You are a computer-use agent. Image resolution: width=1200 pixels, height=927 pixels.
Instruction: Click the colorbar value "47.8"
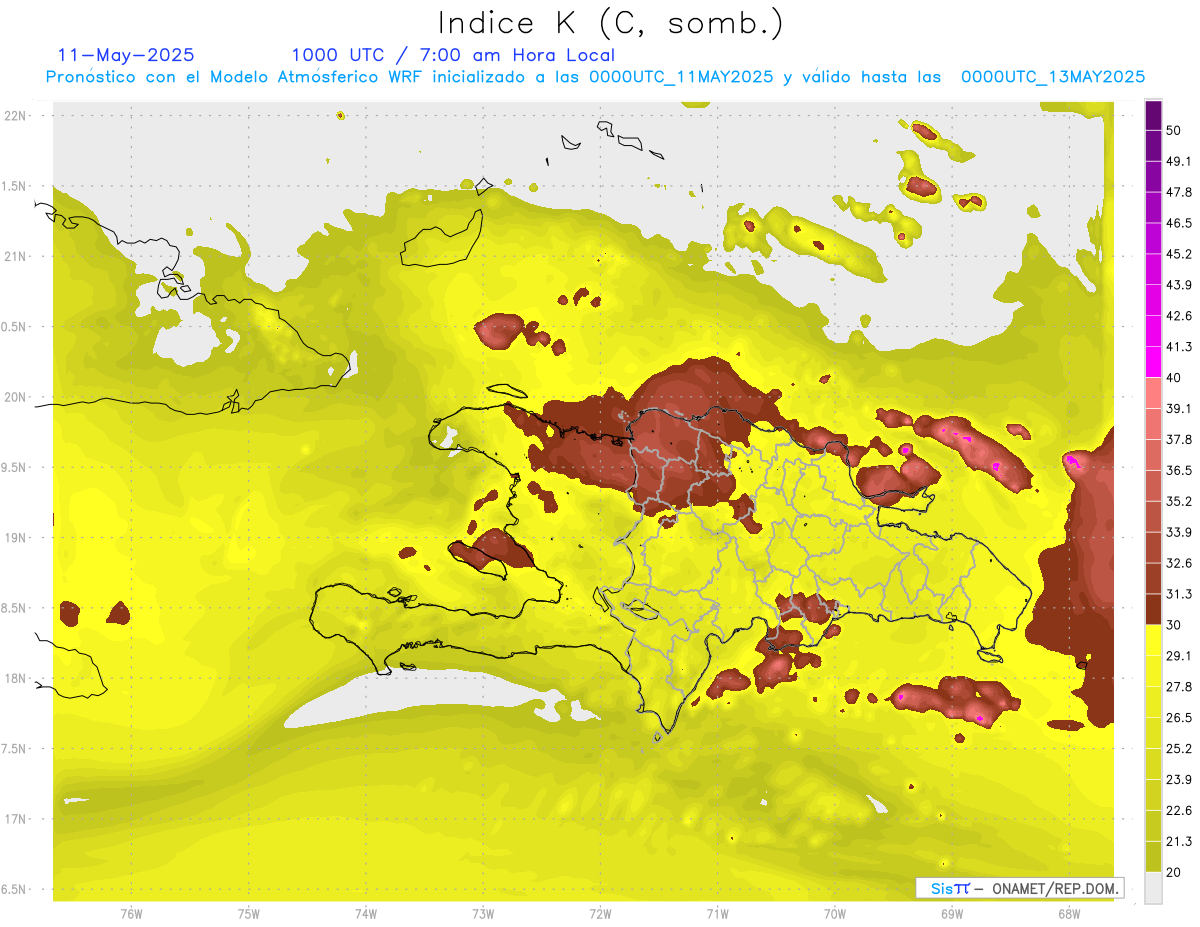tap(1179, 192)
